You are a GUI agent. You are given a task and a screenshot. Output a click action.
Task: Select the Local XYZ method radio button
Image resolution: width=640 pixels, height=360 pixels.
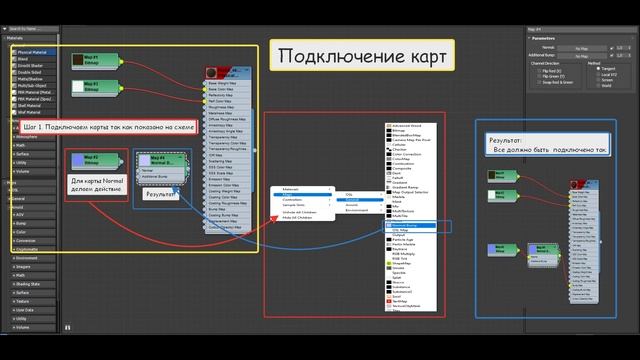tap(598, 75)
